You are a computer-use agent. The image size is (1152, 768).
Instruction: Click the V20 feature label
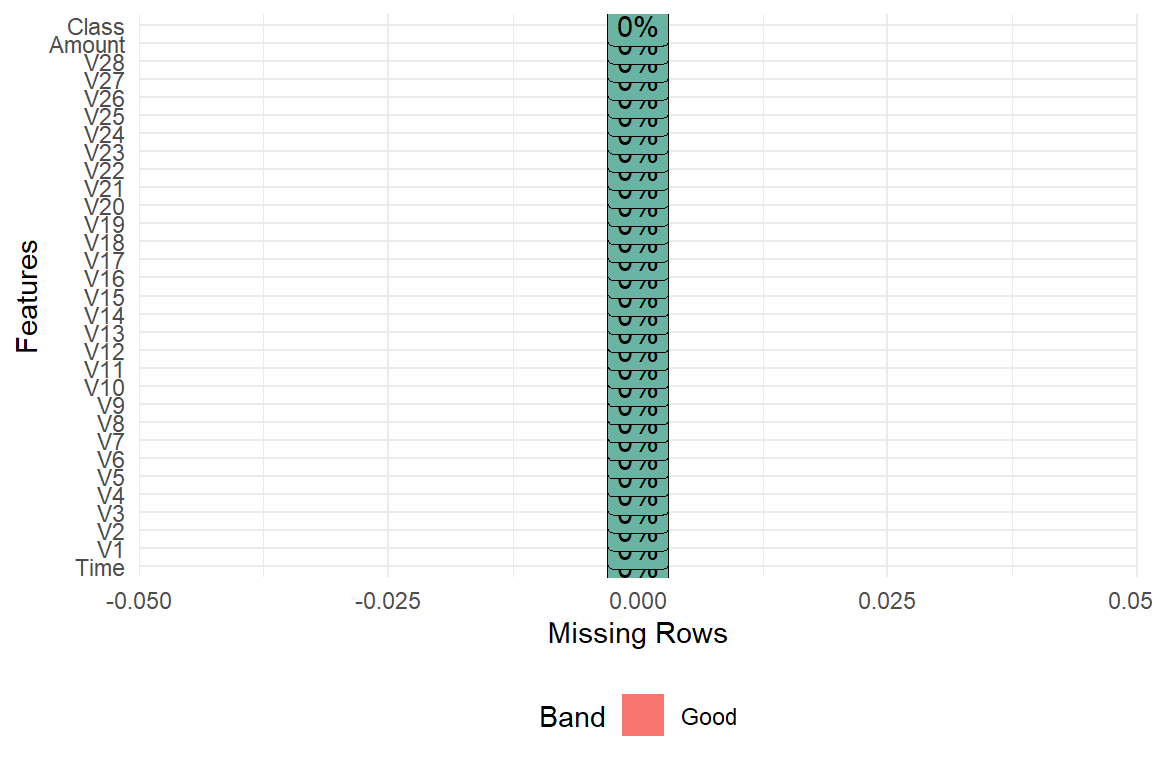[x=104, y=207]
